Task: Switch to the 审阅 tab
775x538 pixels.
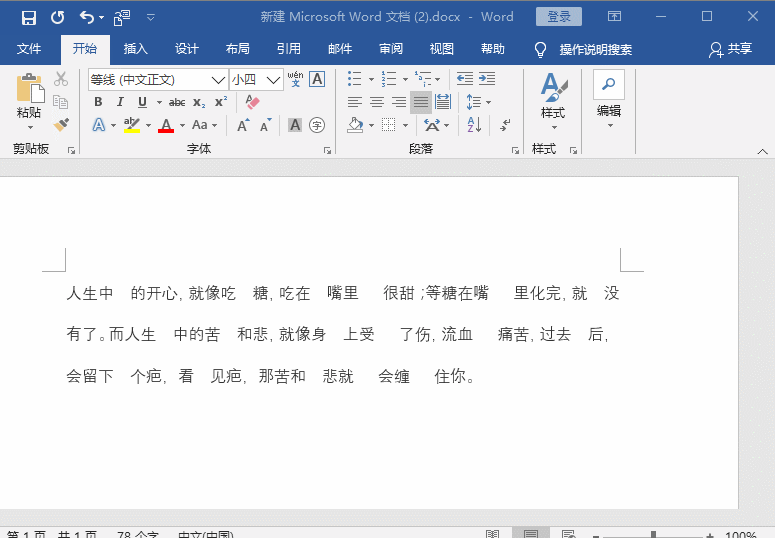Action: [390, 49]
